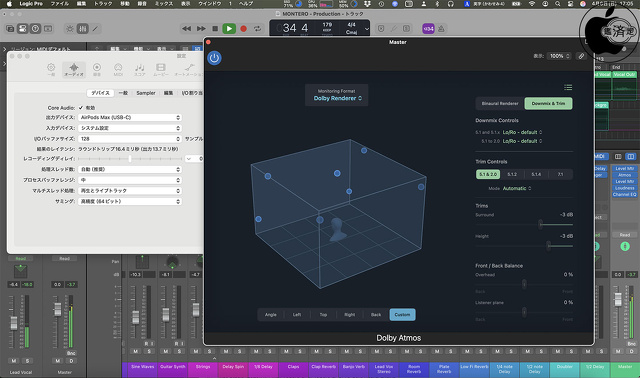This screenshot has width=640, height=378.
Task: Click the Fast Forward transport button
Action: click(201, 29)
